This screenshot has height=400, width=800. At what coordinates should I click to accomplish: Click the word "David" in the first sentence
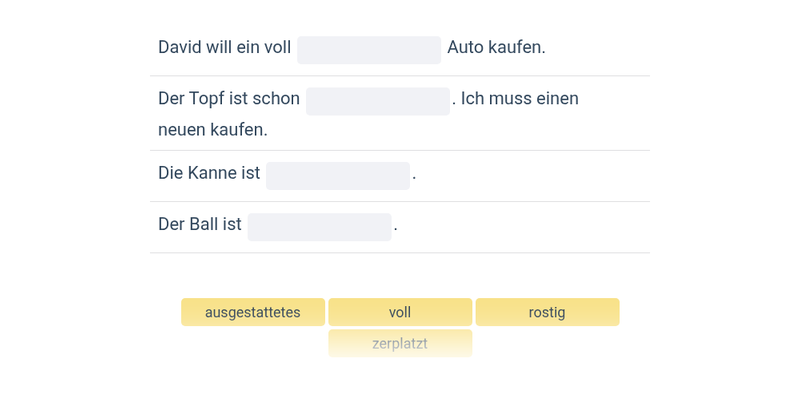tap(181, 48)
